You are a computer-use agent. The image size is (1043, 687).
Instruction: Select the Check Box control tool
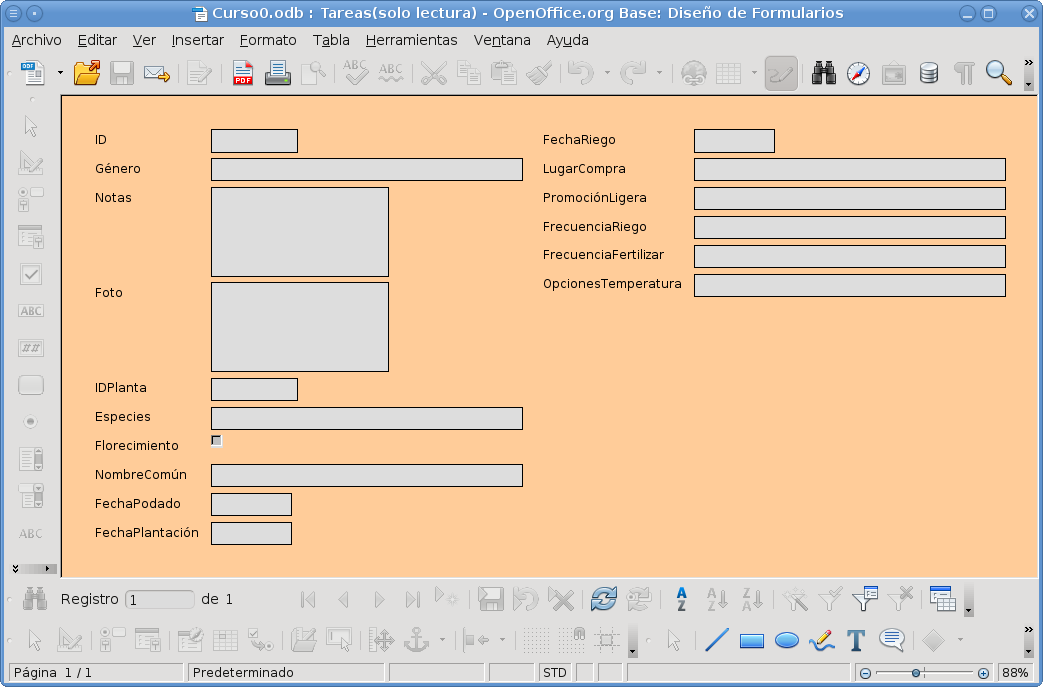[x=30, y=274]
